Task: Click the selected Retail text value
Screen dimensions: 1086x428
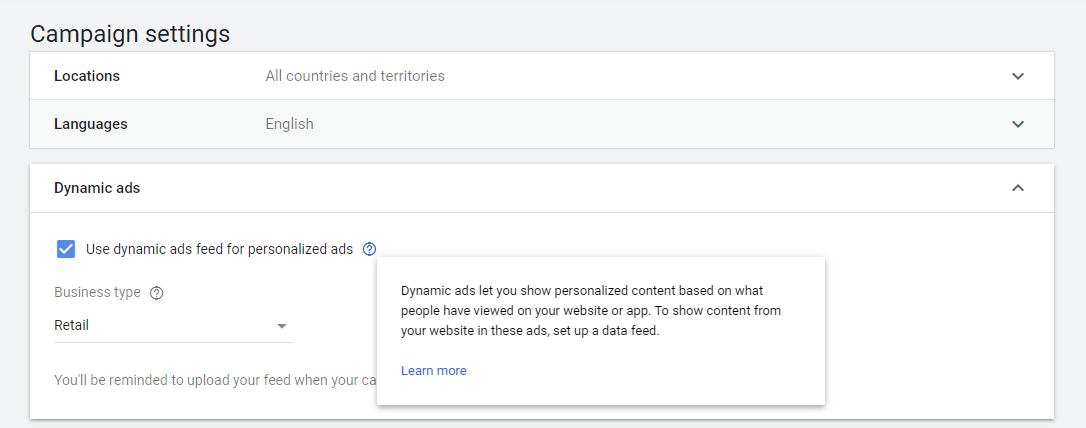Action: (x=72, y=326)
